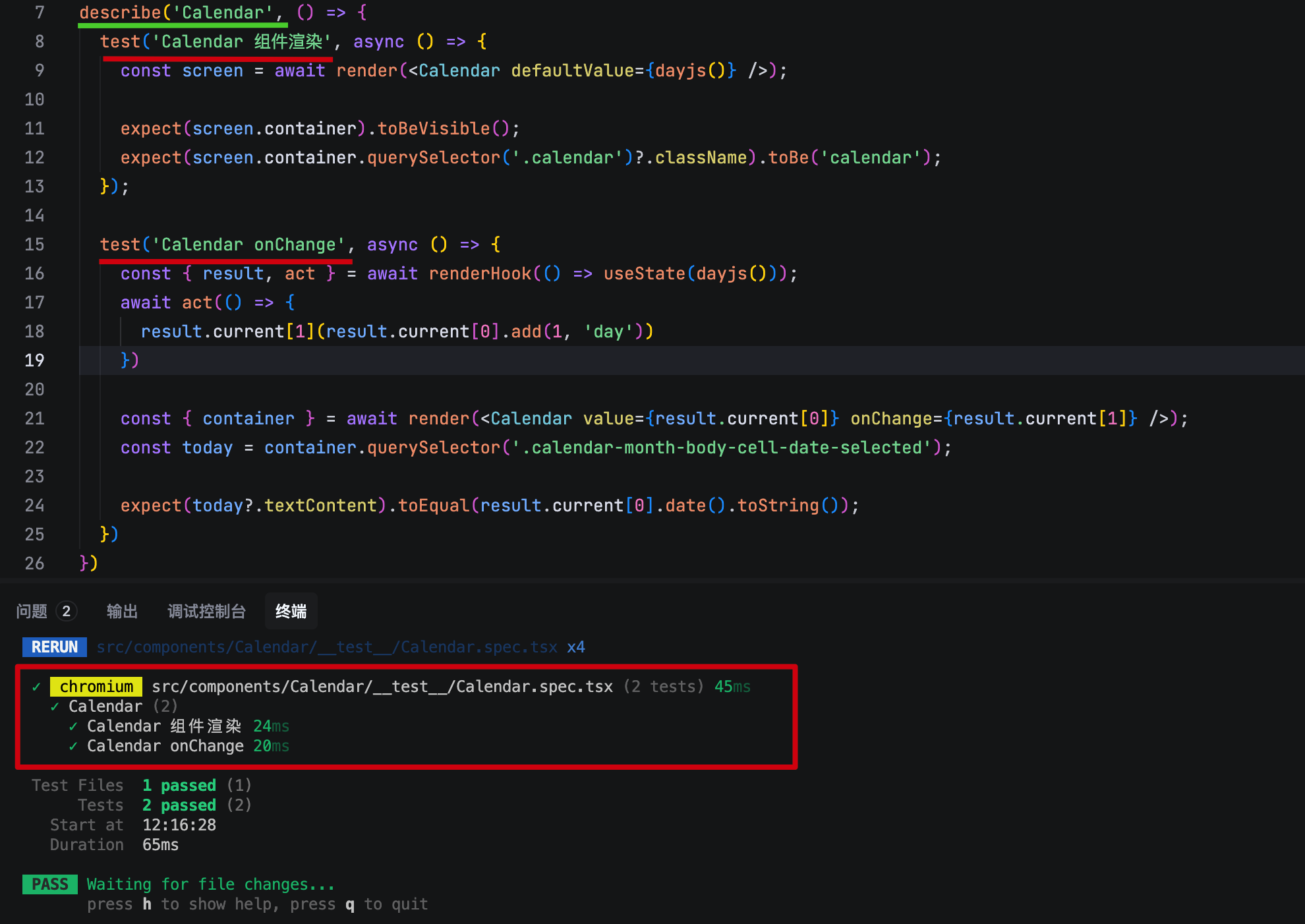Open the Calendar.spec.tsx path link after RERUN

(327, 647)
